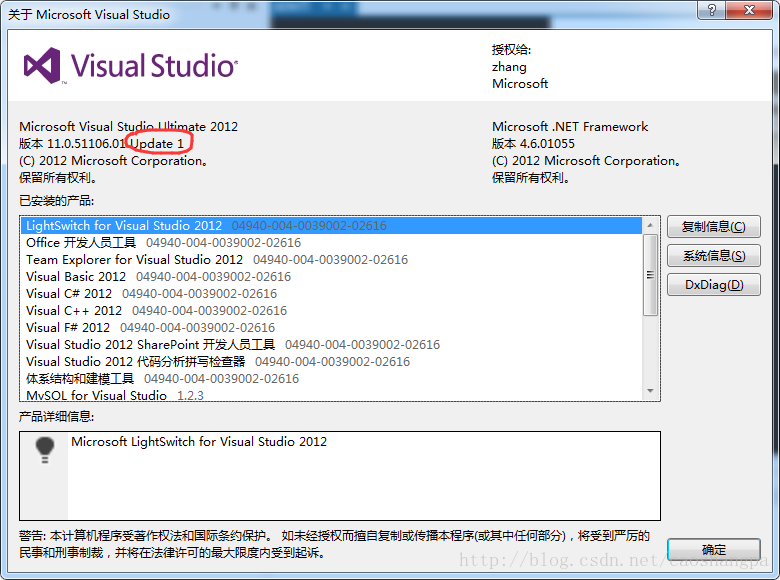Click Microsoft .NET Framework heading
Viewport: 780px width, 580px height.
[x=570, y=126]
